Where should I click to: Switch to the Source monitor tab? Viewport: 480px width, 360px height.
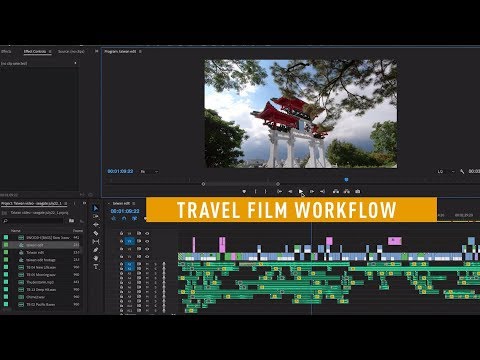(x=71, y=51)
